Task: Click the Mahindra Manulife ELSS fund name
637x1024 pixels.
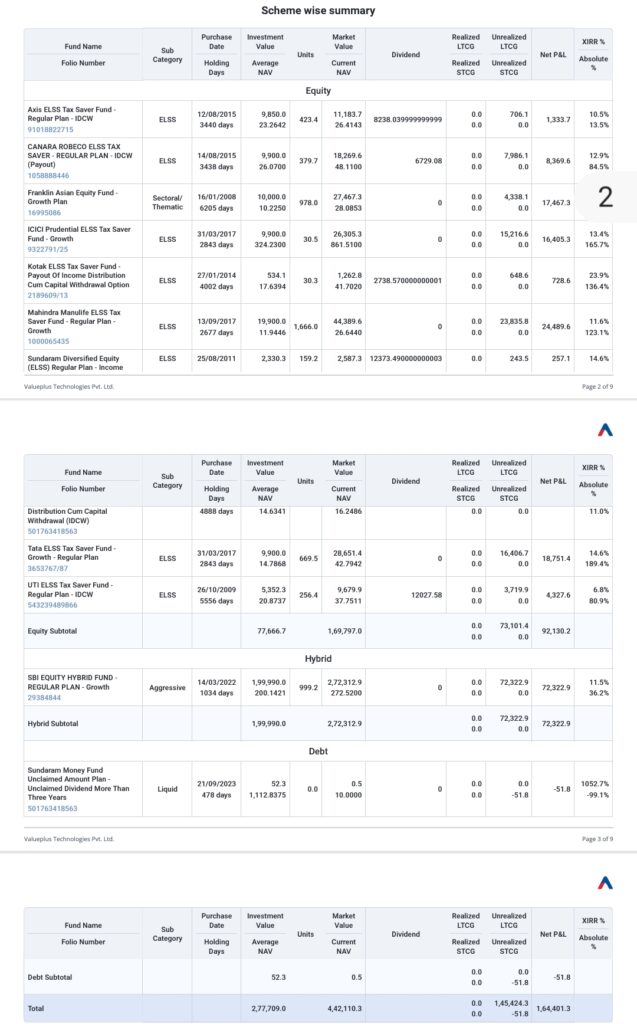Action: 74,321
